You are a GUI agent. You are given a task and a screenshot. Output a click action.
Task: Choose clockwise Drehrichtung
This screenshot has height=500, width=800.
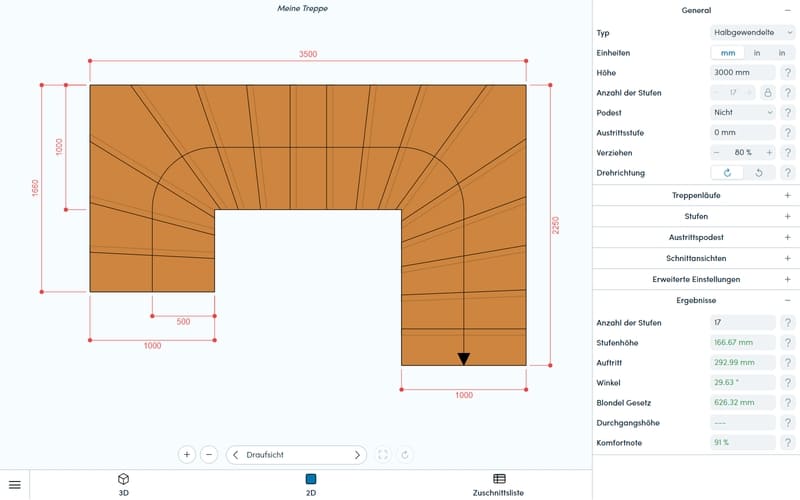pyautogui.click(x=728, y=172)
